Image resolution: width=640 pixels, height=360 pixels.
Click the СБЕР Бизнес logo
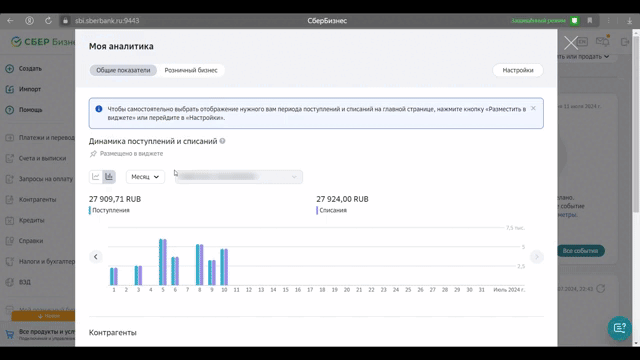point(43,42)
